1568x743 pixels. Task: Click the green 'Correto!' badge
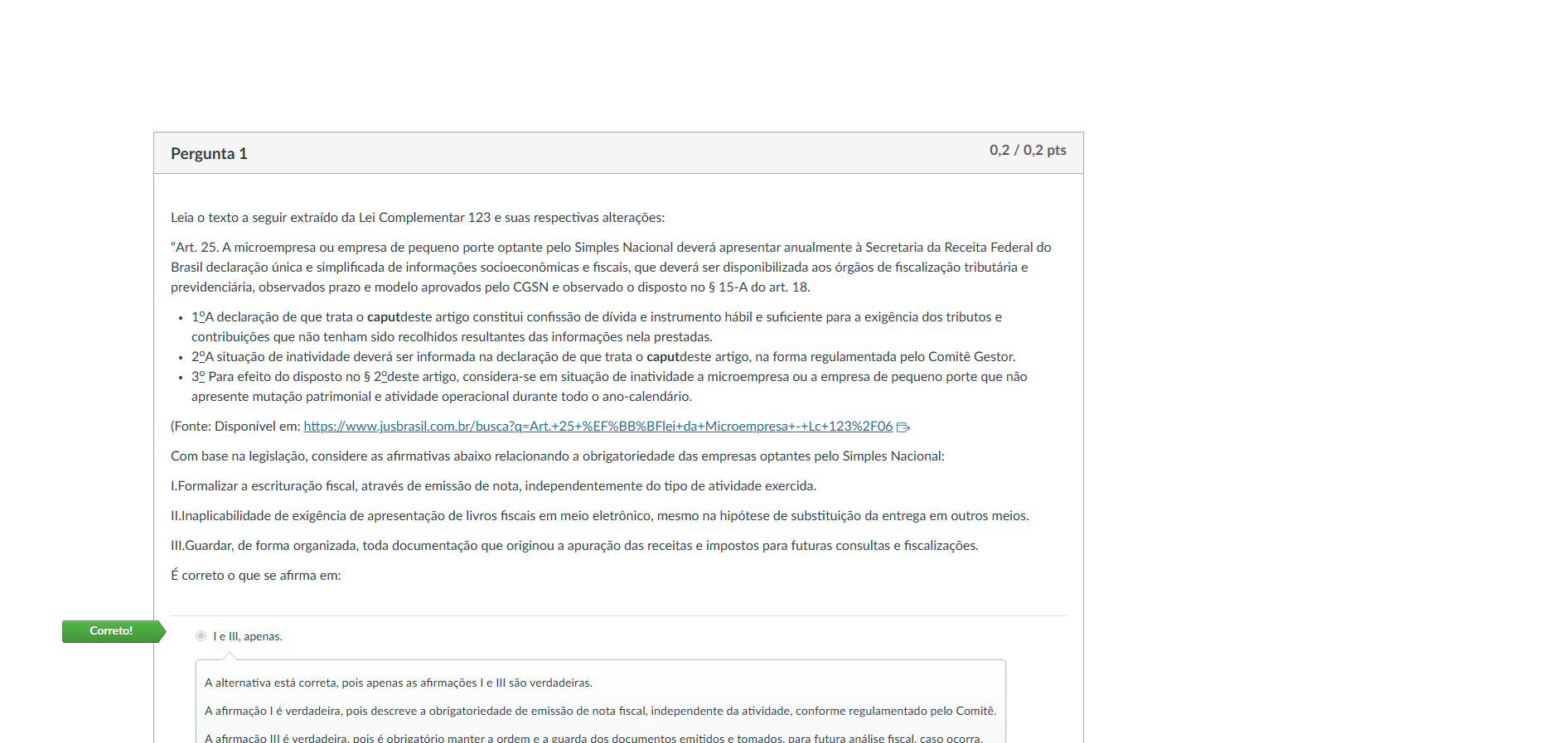click(x=111, y=631)
